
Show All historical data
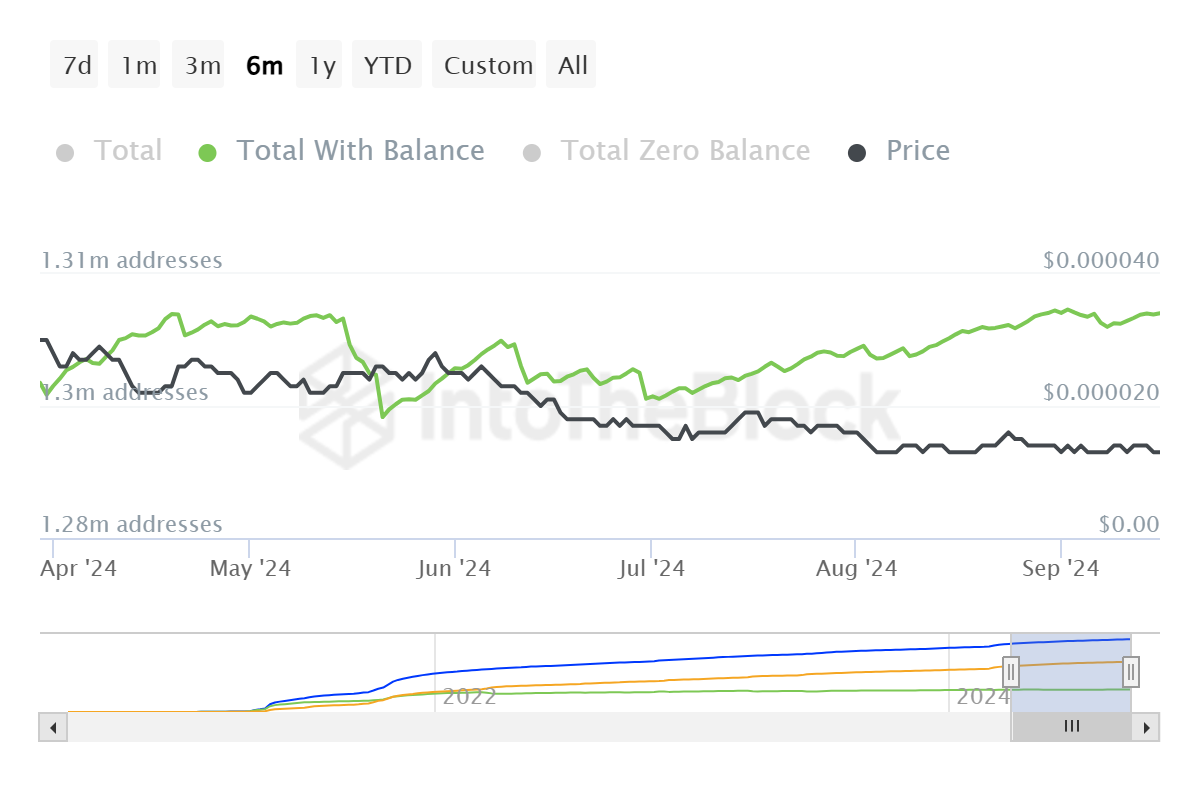[571, 66]
